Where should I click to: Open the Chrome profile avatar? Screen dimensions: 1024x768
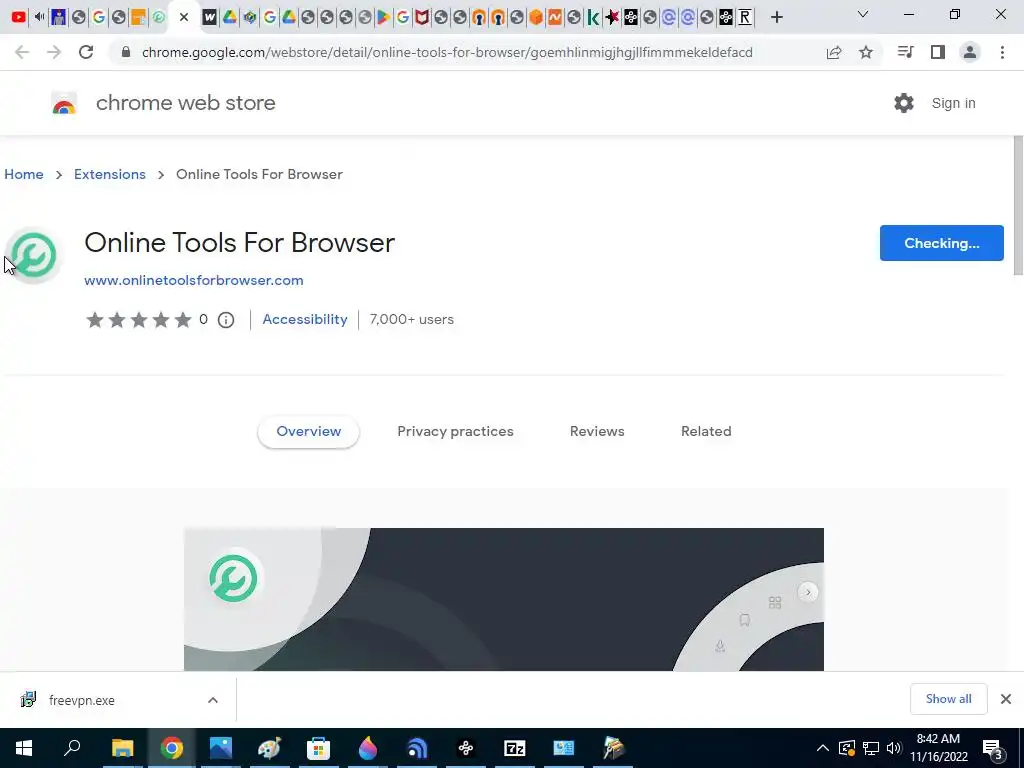point(970,52)
